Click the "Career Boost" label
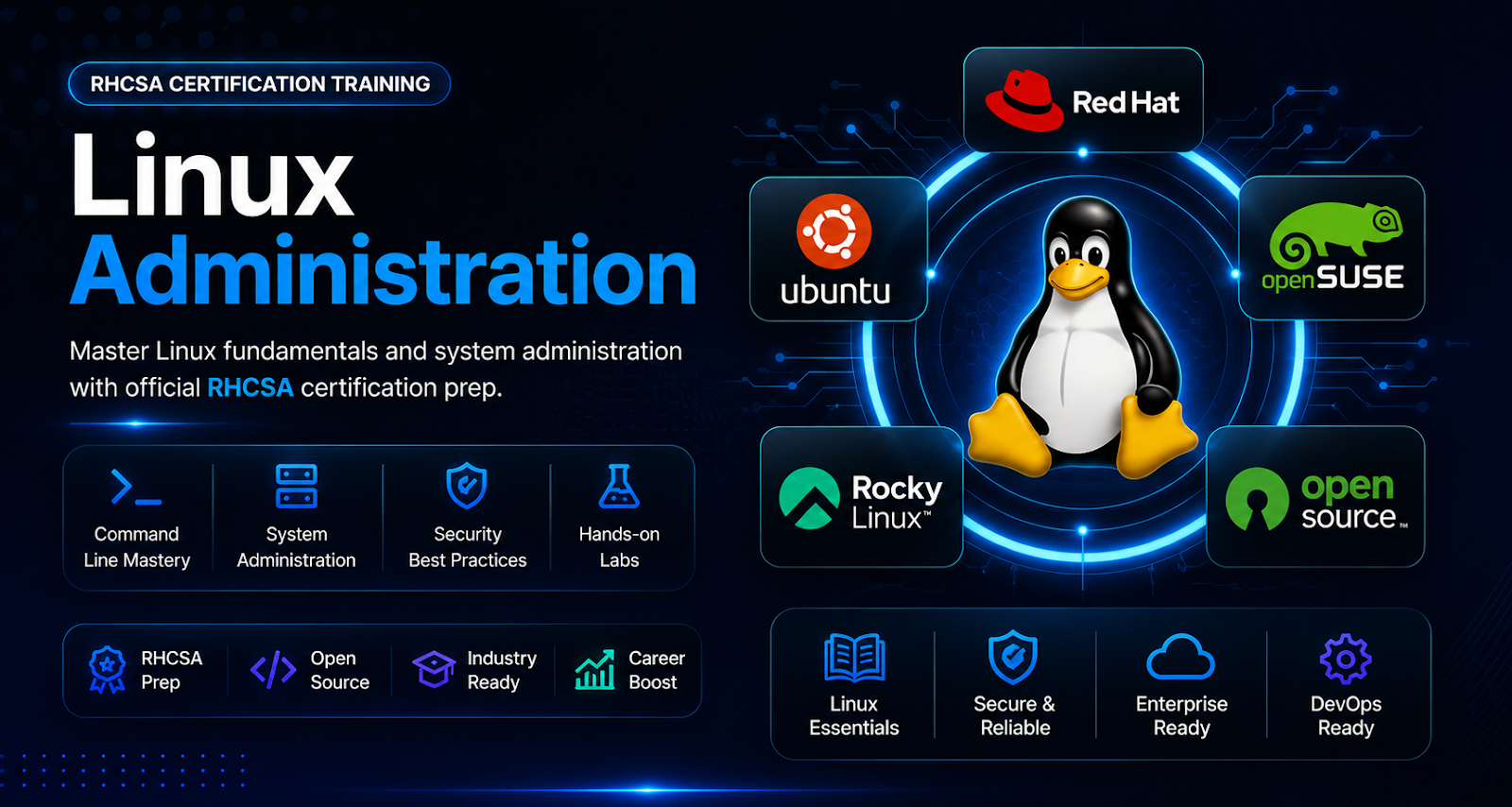1512x807 pixels. coord(657,670)
